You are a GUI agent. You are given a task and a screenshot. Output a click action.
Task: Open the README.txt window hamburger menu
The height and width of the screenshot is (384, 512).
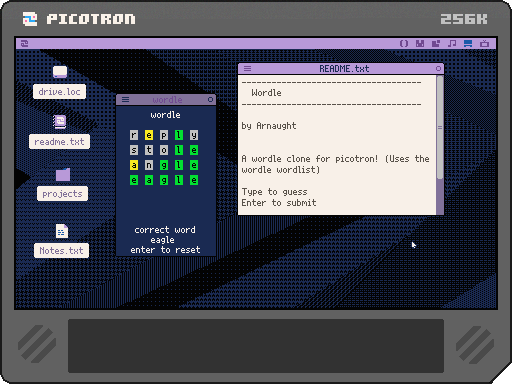click(247, 69)
